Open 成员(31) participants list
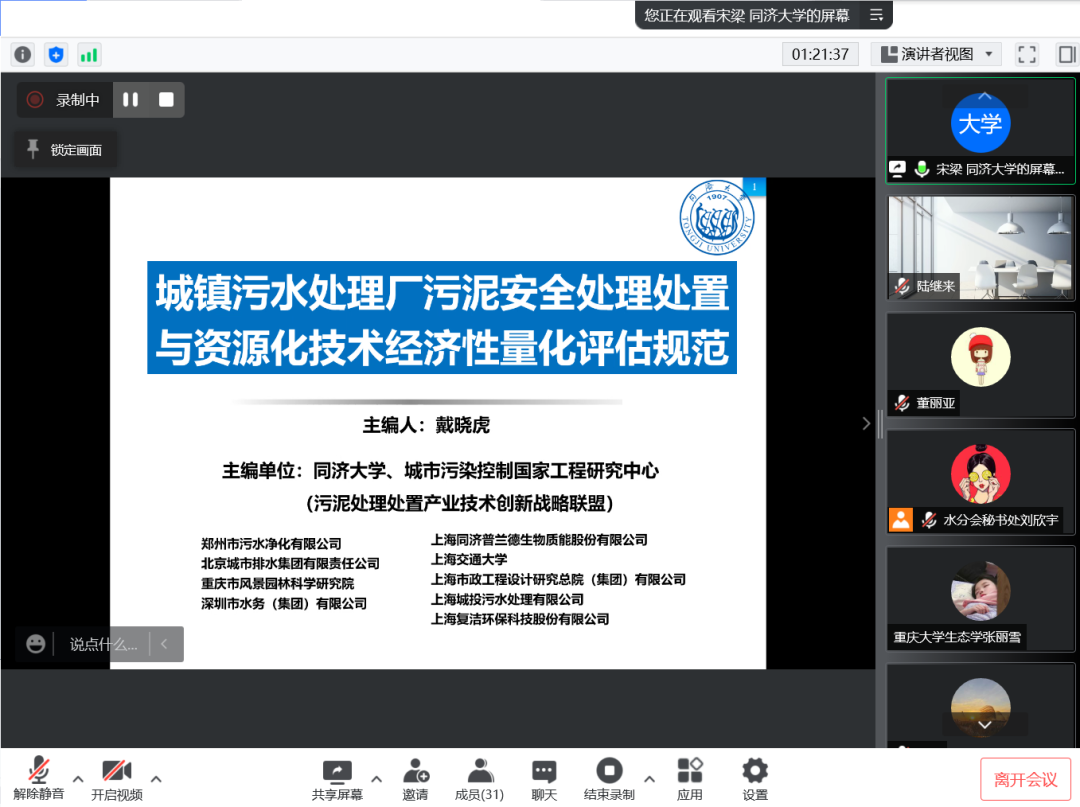The height and width of the screenshot is (807, 1080). pyautogui.click(x=479, y=779)
